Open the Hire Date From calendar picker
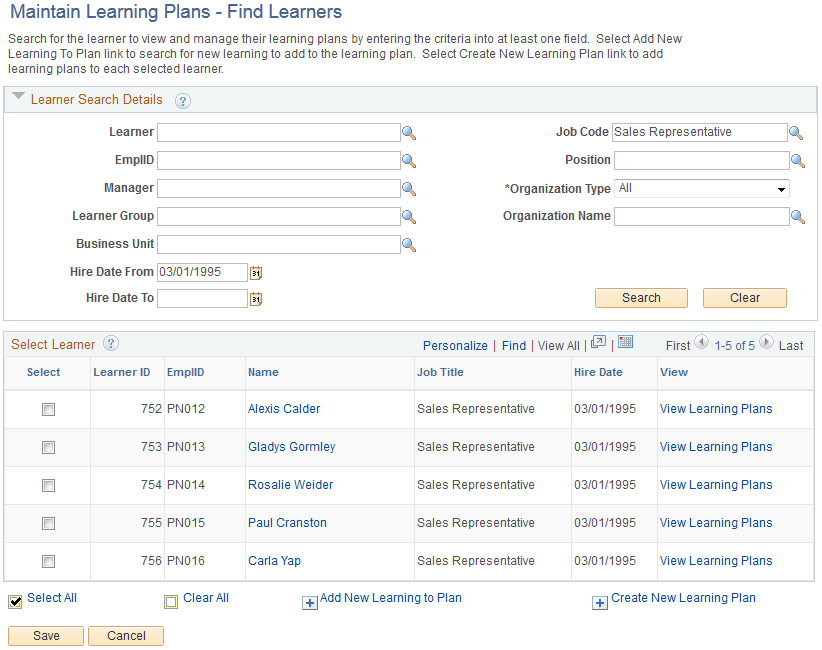822x650 pixels. [256, 271]
